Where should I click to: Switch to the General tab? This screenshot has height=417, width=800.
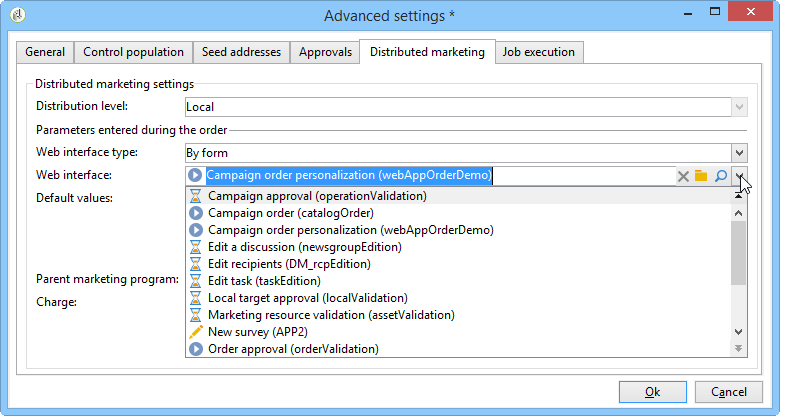coord(45,52)
